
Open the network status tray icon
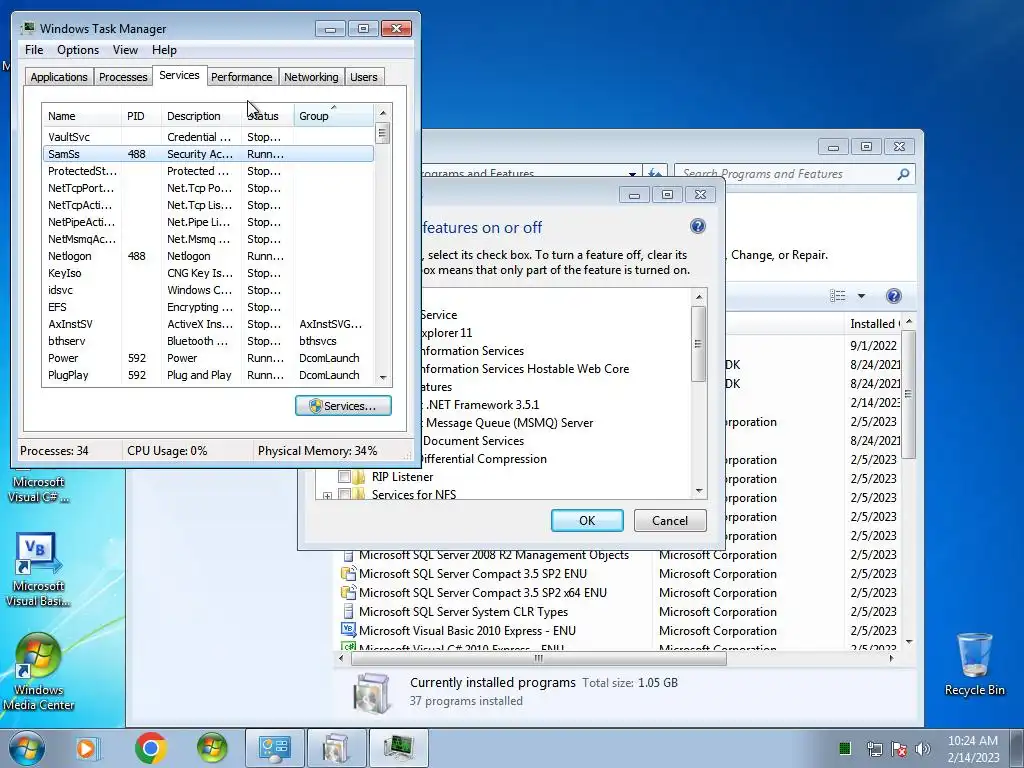[x=874, y=749]
